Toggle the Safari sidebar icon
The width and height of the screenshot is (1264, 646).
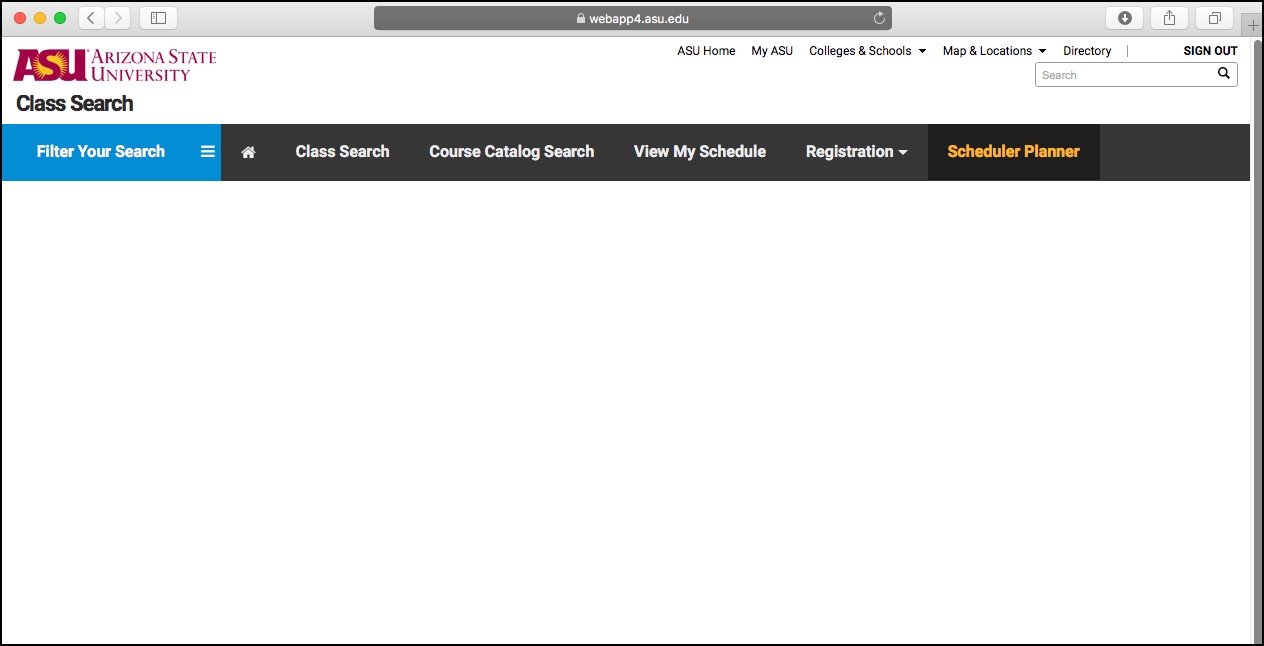coord(158,18)
